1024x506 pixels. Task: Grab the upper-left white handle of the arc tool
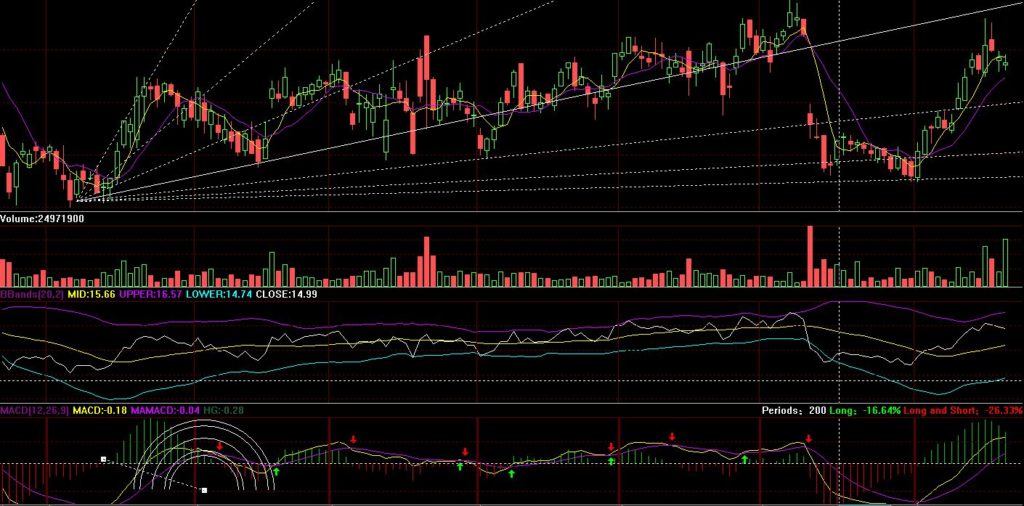coord(103,460)
